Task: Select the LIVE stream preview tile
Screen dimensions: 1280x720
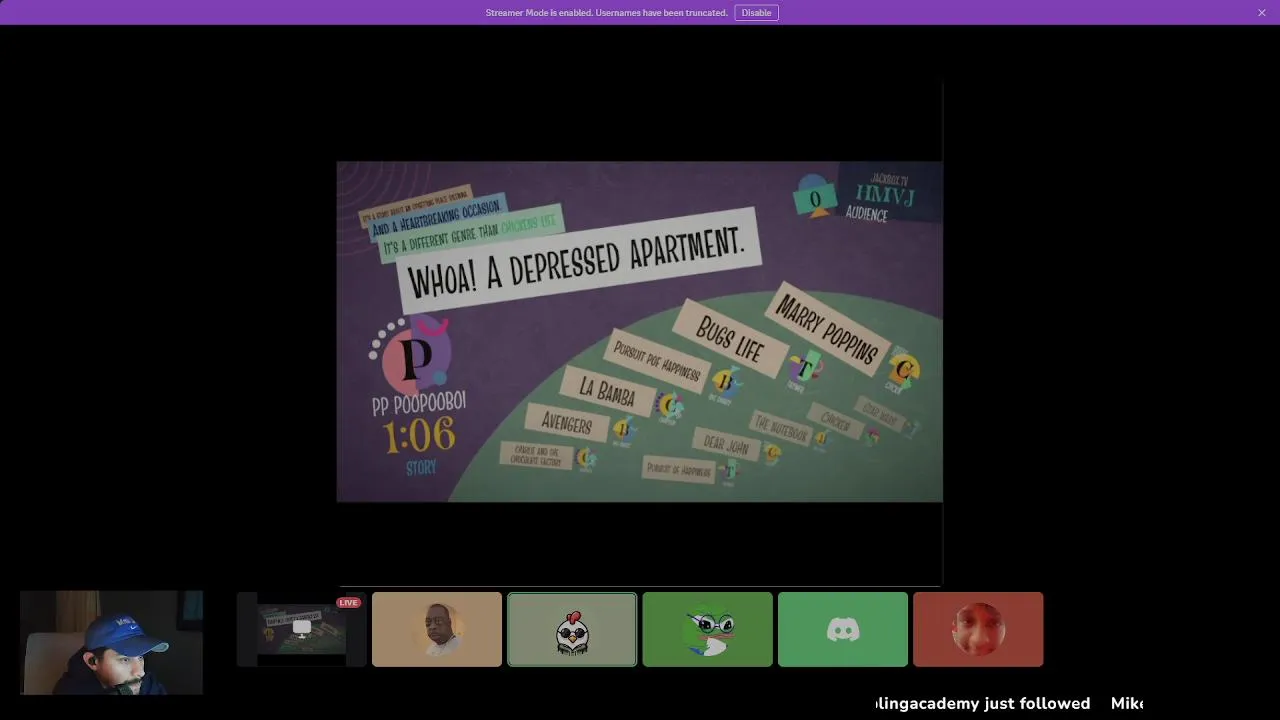Action: point(302,629)
